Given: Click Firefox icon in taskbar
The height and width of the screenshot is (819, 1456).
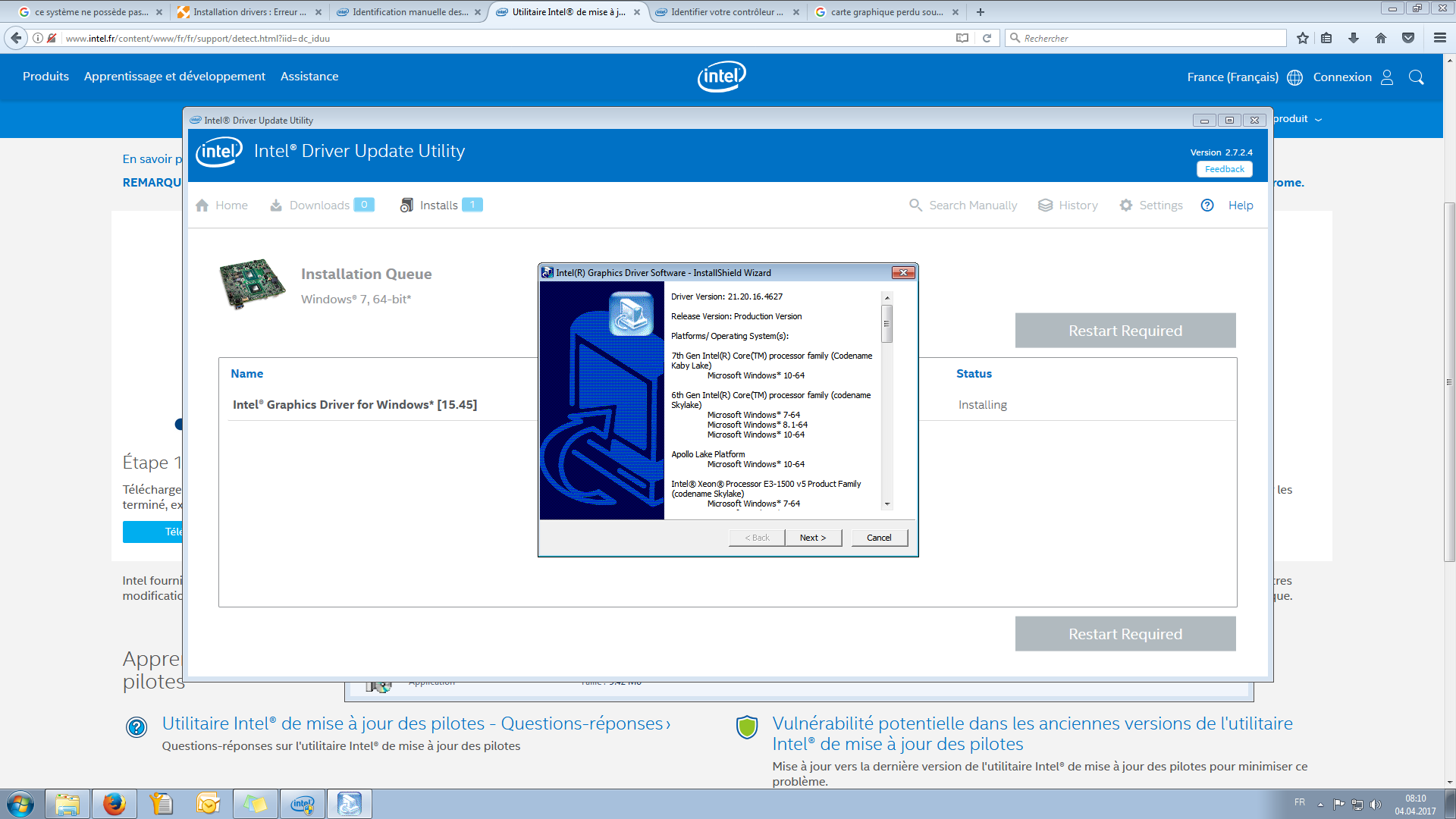Looking at the screenshot, I should pos(115,804).
